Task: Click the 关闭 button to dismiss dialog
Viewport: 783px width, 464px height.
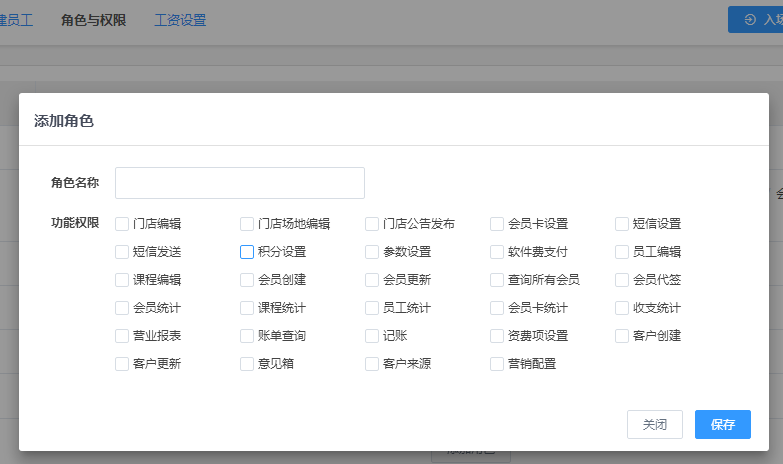Action: pyautogui.click(x=654, y=424)
